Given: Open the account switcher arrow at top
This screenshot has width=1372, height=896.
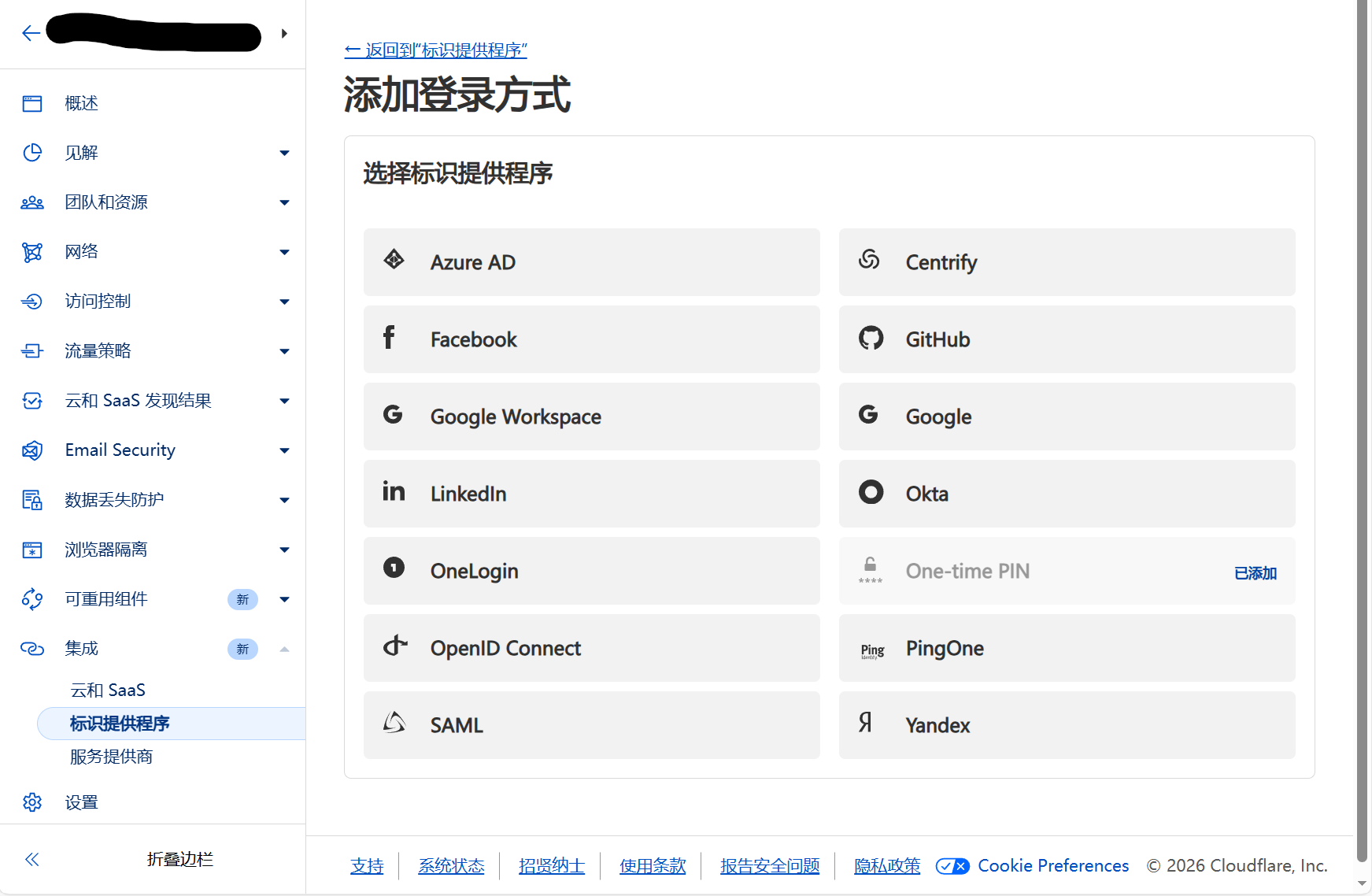Looking at the screenshot, I should tap(284, 34).
